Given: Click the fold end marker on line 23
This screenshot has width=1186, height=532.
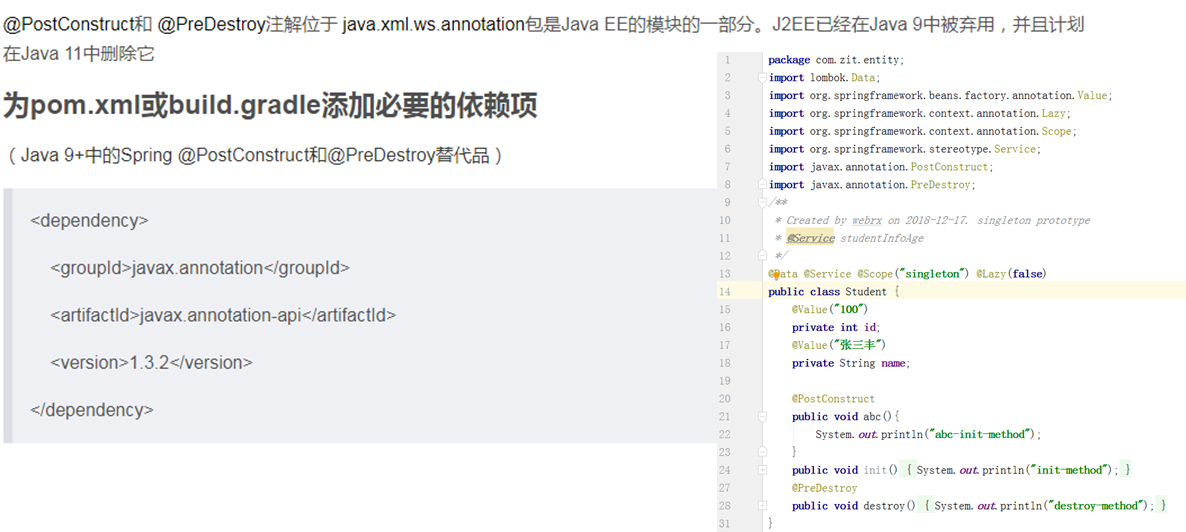Looking at the screenshot, I should point(762,452).
